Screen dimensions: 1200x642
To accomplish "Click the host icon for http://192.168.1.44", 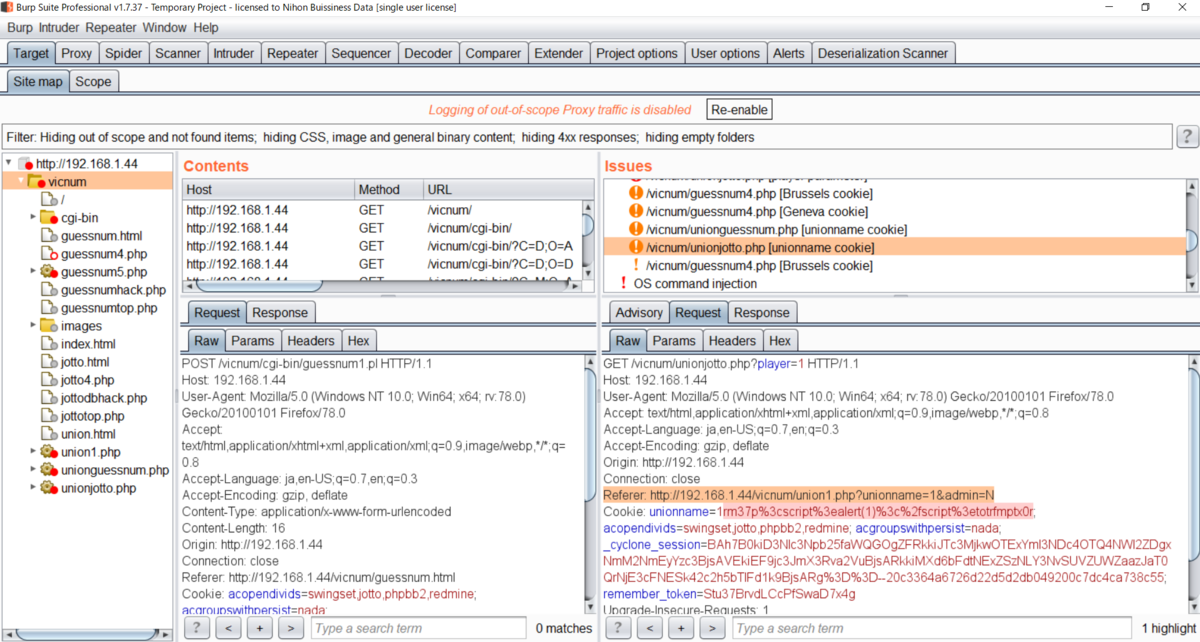I will (x=26, y=164).
